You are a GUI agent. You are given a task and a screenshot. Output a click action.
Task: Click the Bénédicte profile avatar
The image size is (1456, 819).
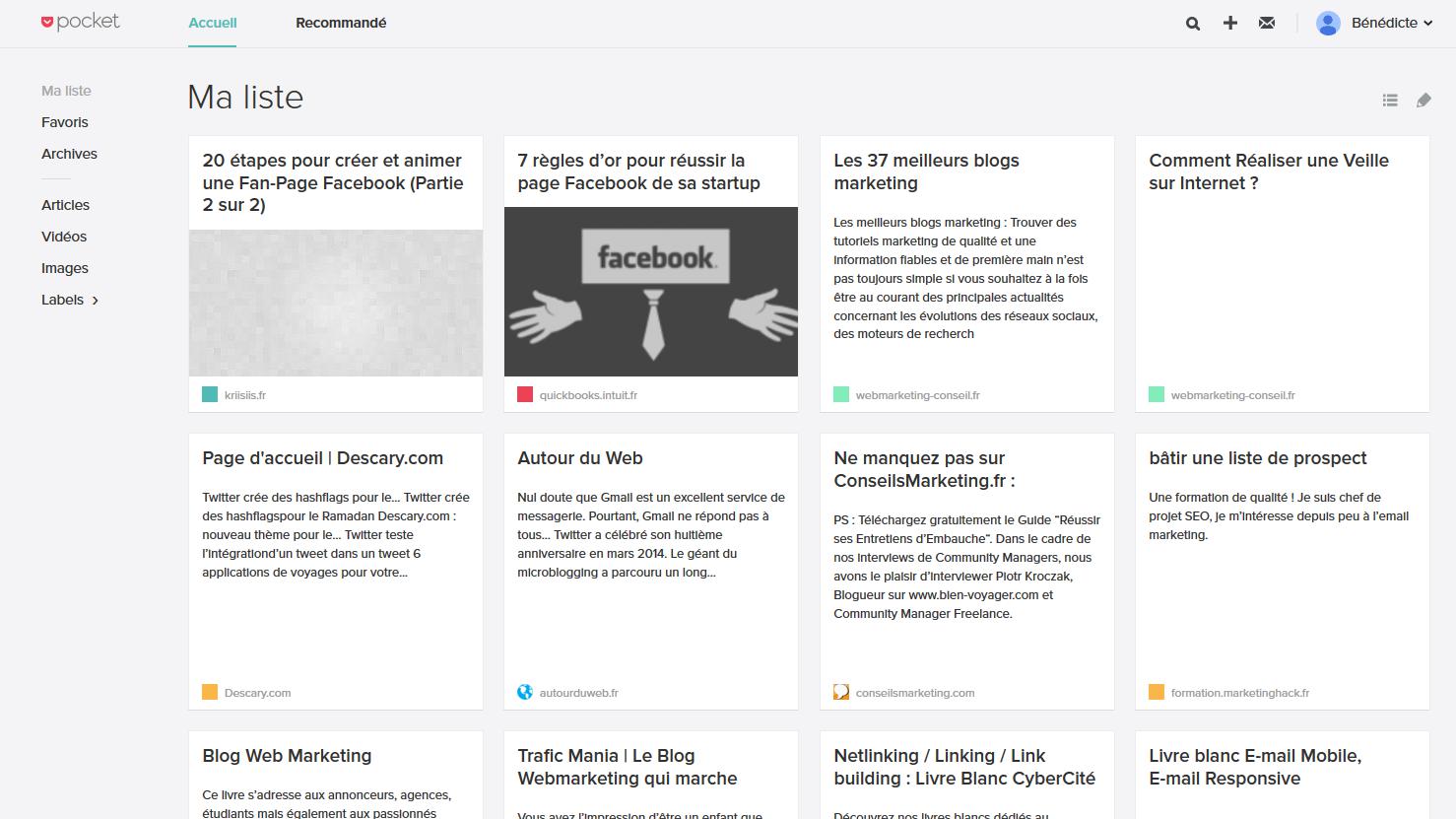coord(1329,23)
